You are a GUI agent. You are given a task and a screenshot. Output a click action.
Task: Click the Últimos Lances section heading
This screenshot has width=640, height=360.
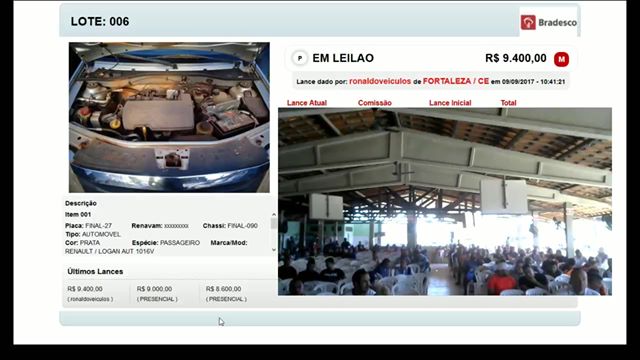point(95,271)
